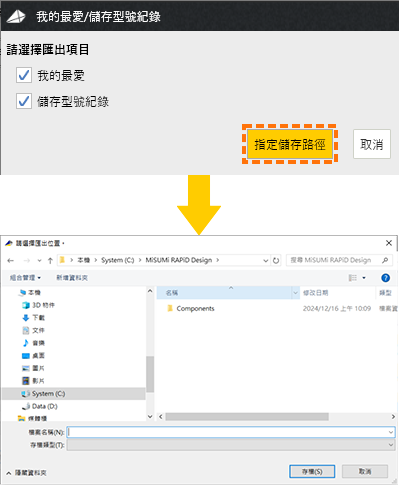The width and height of the screenshot is (399, 485).
Task: Select the Components folder
Action: [195, 308]
